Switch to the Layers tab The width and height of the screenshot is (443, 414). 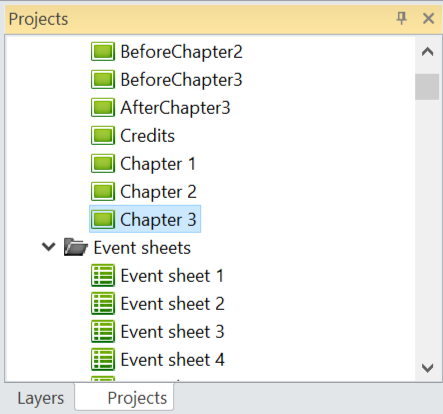click(40, 398)
